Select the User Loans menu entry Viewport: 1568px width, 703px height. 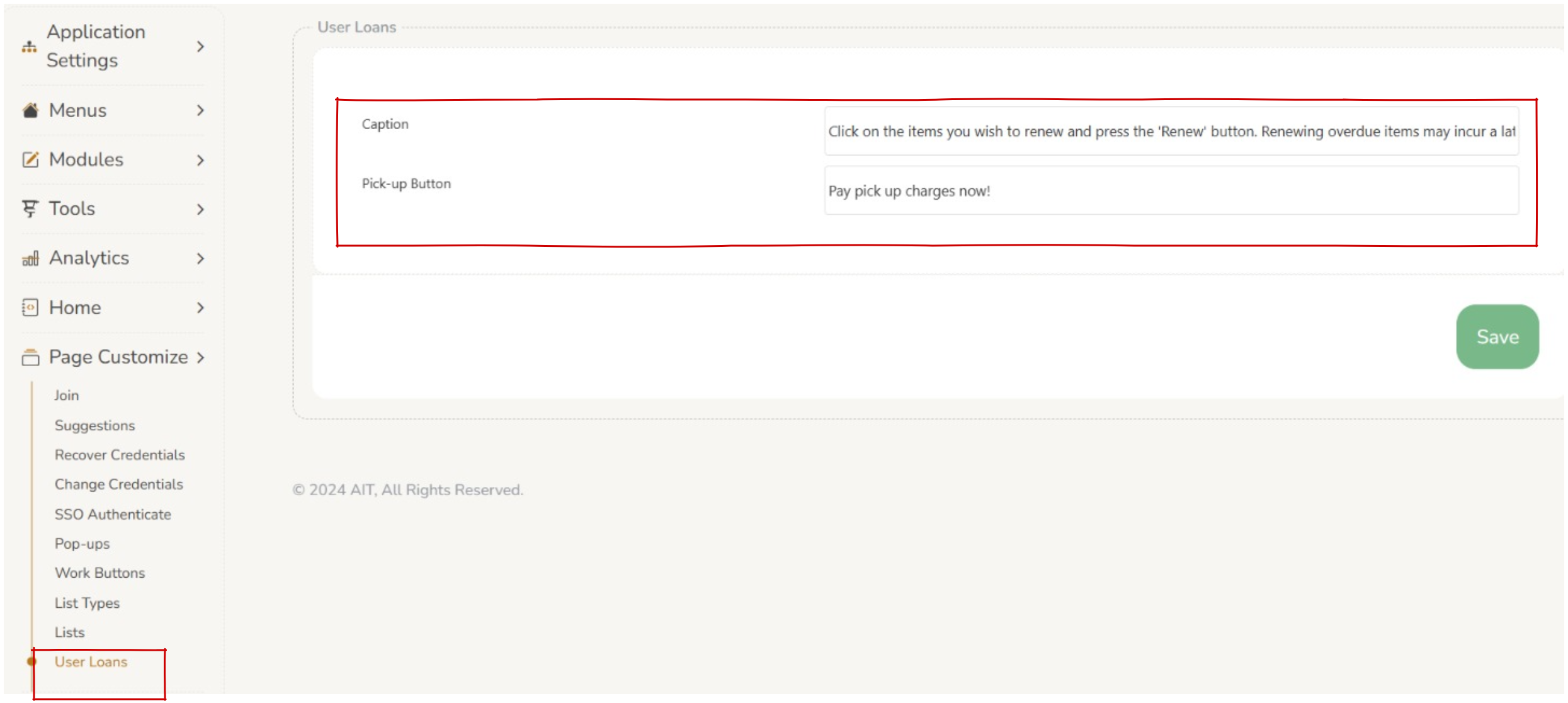click(x=91, y=661)
